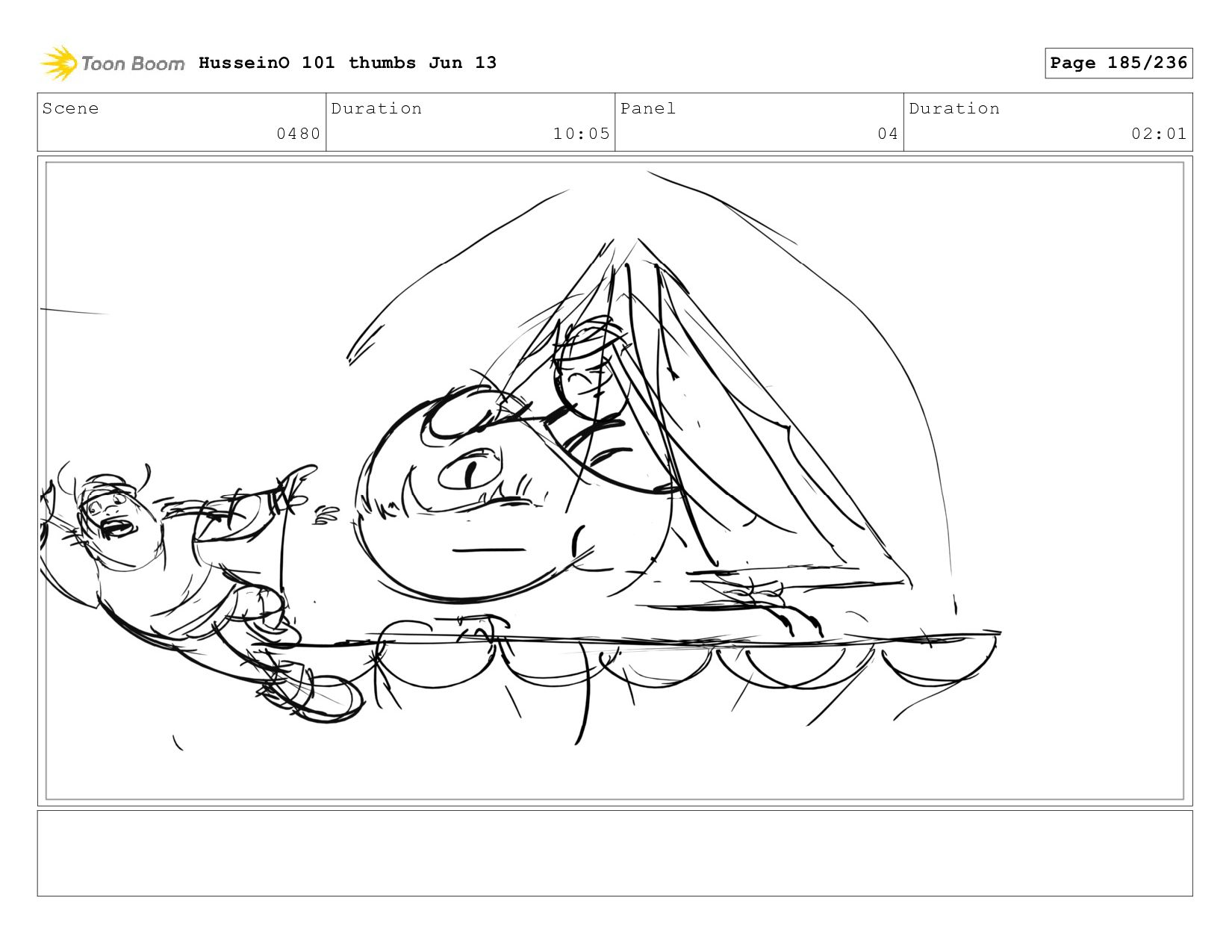Image resolution: width=1232 pixels, height=952 pixels.
Task: Click the "Page 185/236" page indicator
Action: [x=1119, y=63]
